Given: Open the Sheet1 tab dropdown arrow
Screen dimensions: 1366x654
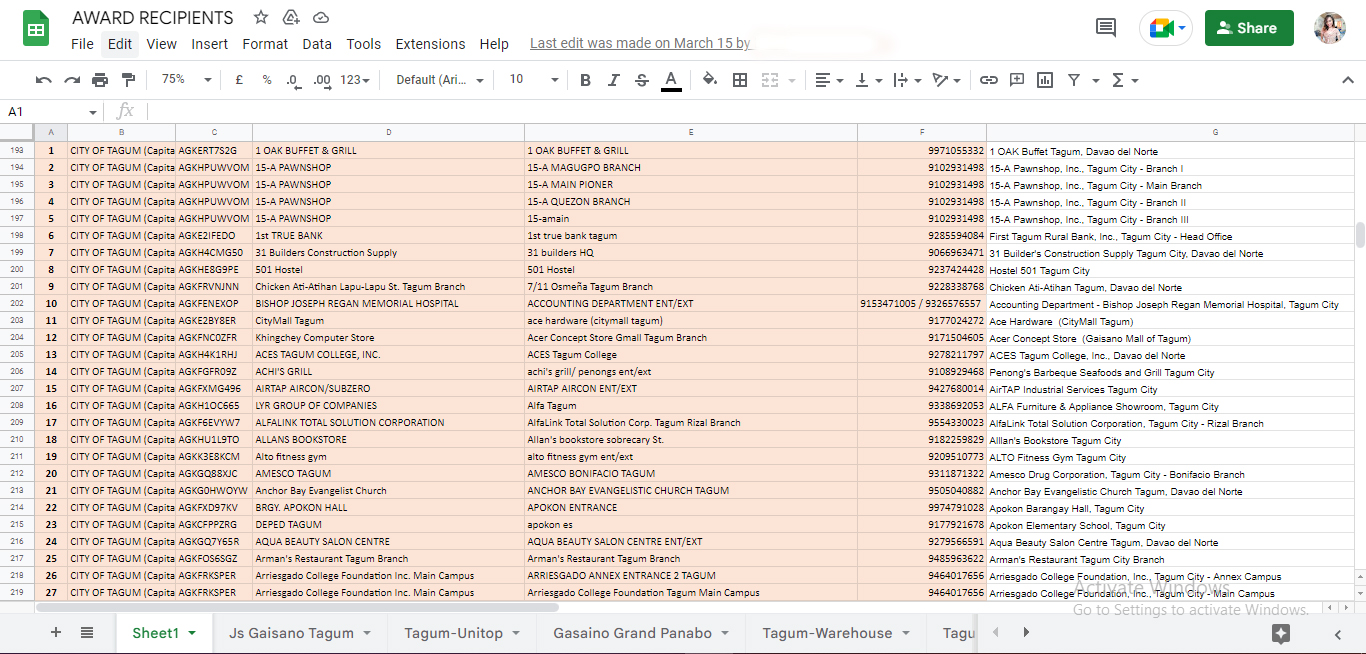Looking at the screenshot, I should [192, 633].
